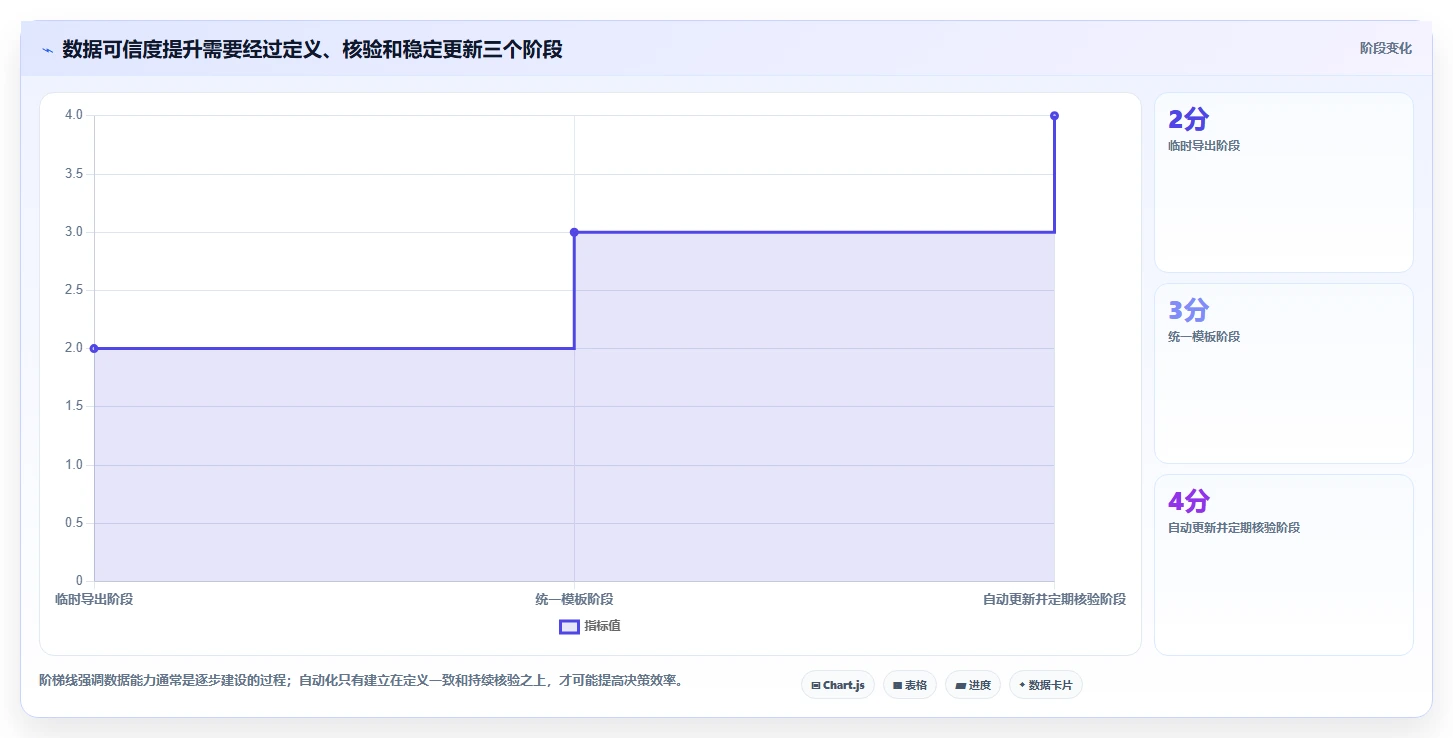This screenshot has height=738, width=1453.
Task: Click the 统一模板阶段 x-axis label
Action: (x=574, y=599)
